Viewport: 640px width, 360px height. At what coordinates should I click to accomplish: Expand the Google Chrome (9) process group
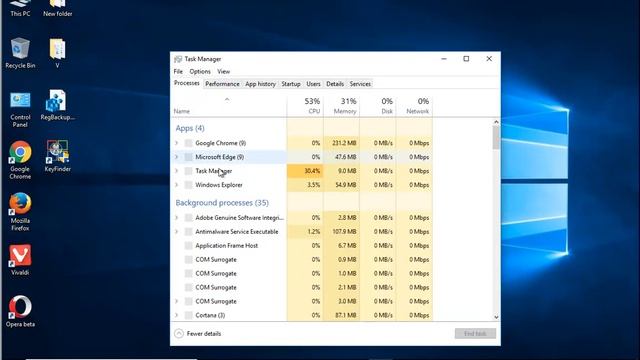coord(176,143)
